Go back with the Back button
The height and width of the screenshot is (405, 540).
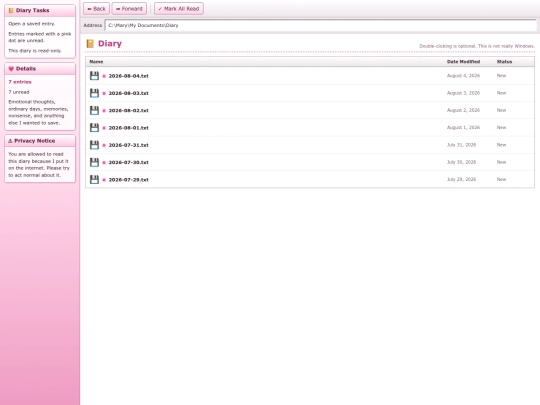pos(96,9)
